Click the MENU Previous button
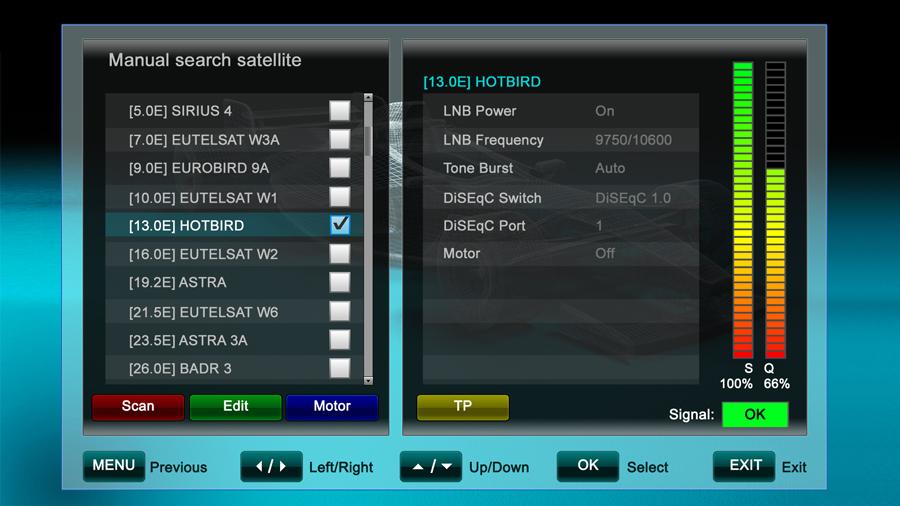 coord(114,466)
